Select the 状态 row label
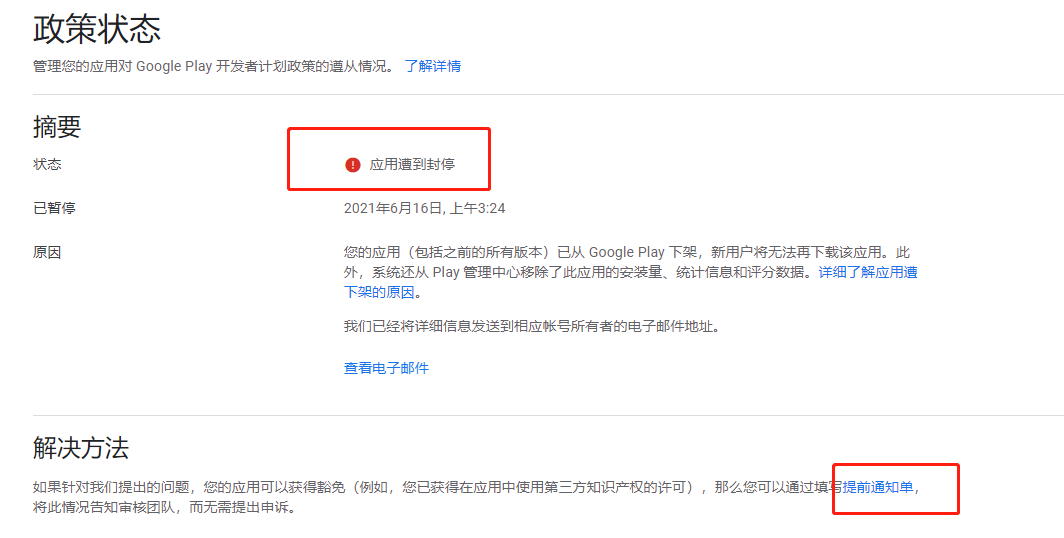Viewport: 1064px width, 538px height. coord(47,164)
